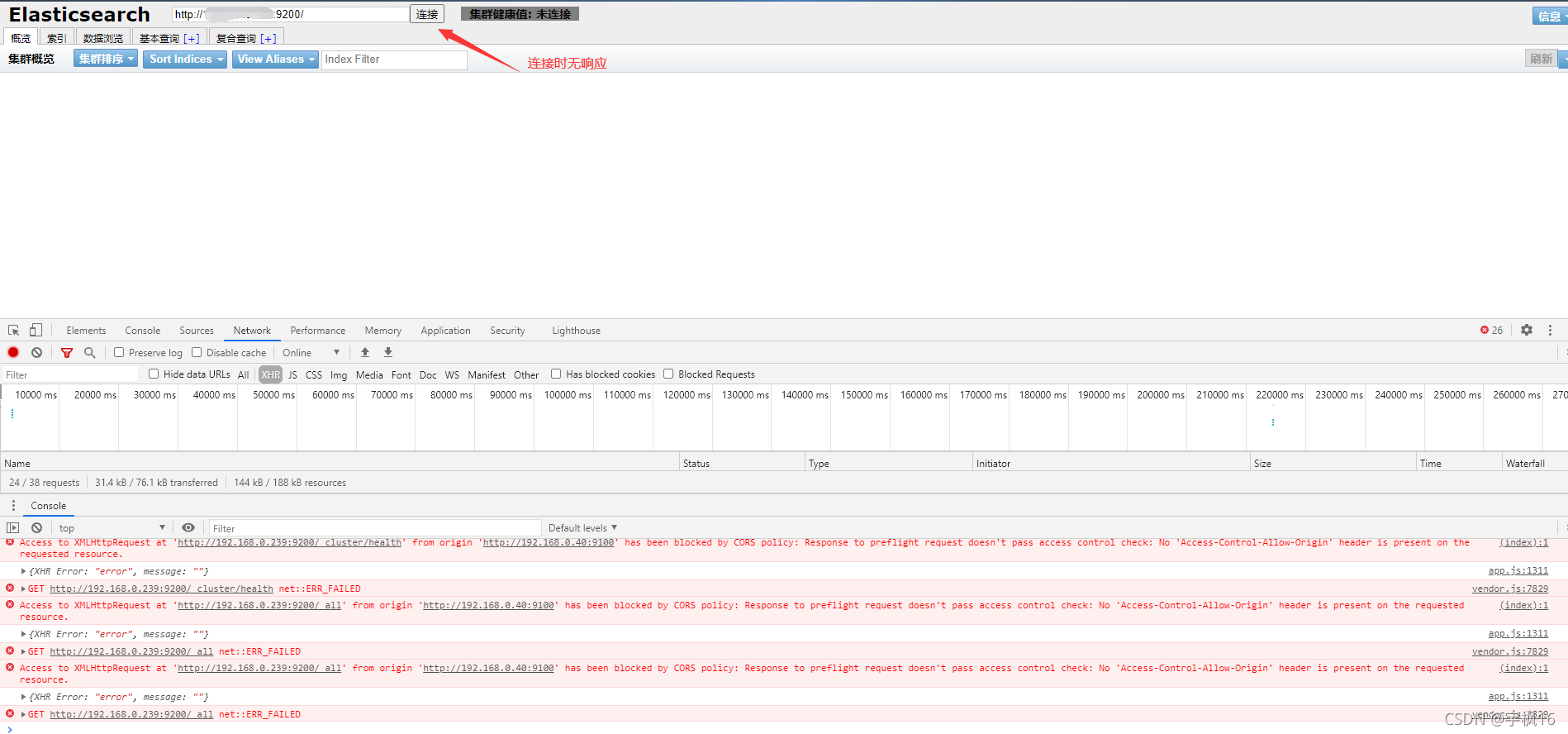The image size is (1568, 734).
Task: Click the network Filter text field
Action: coord(70,374)
